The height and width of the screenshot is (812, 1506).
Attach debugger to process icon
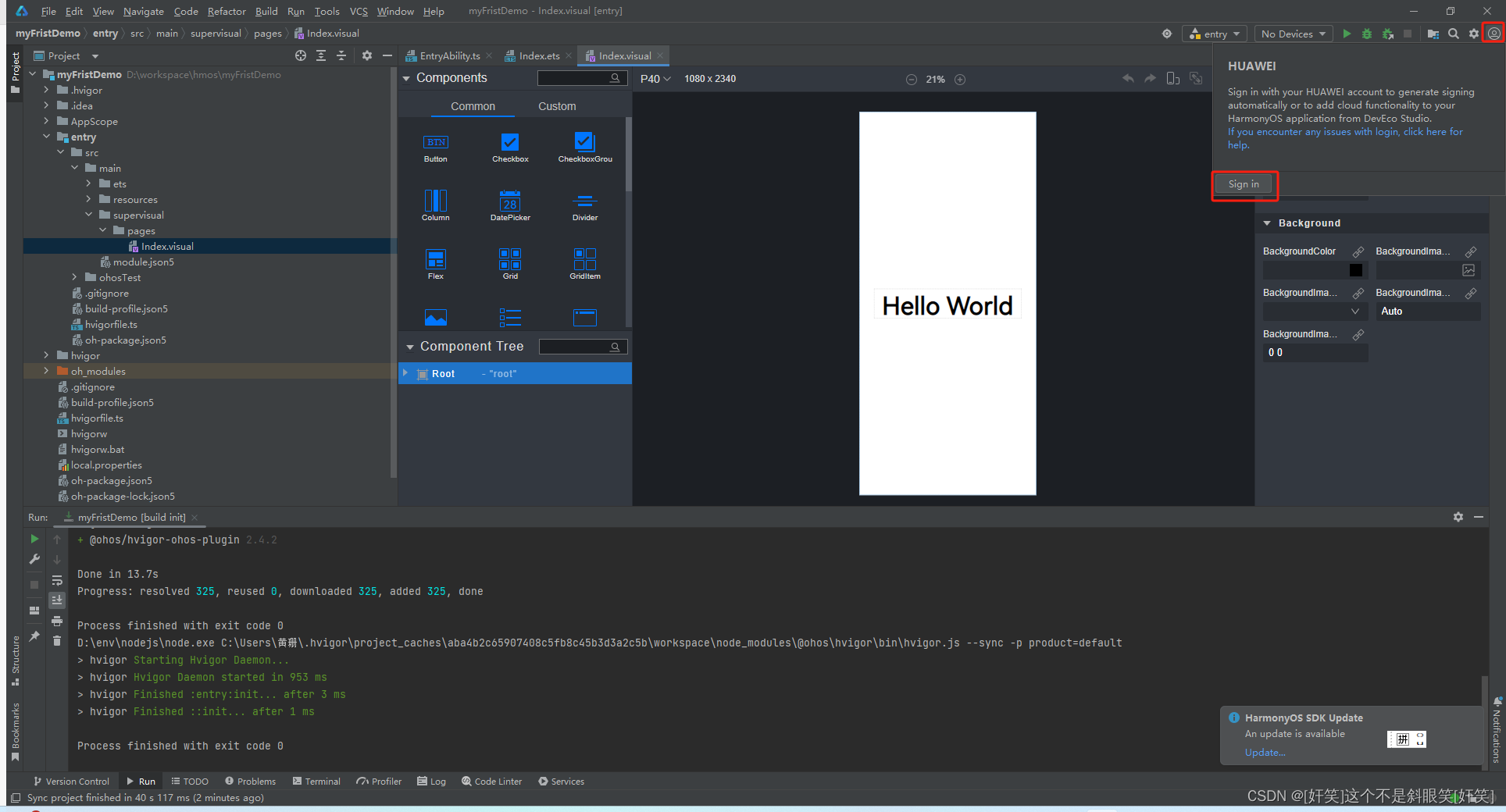1387,34
